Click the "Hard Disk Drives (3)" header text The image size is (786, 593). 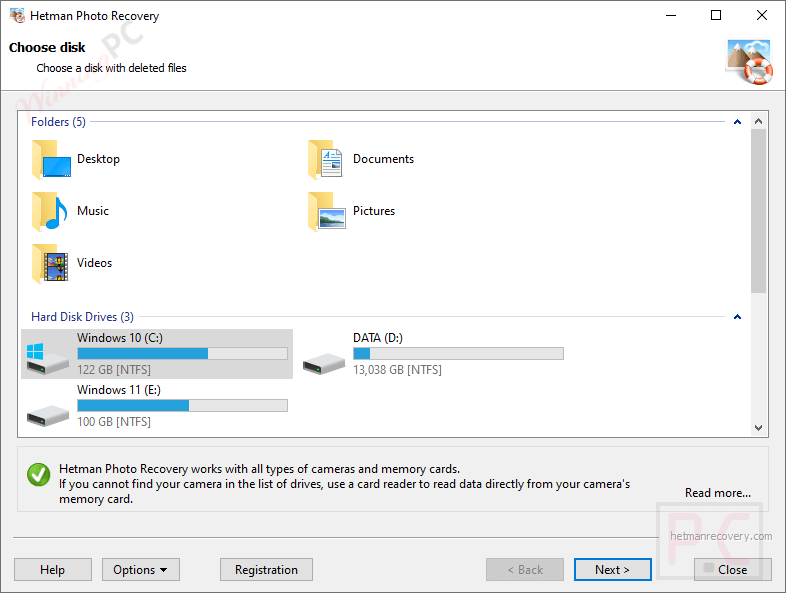(82, 317)
